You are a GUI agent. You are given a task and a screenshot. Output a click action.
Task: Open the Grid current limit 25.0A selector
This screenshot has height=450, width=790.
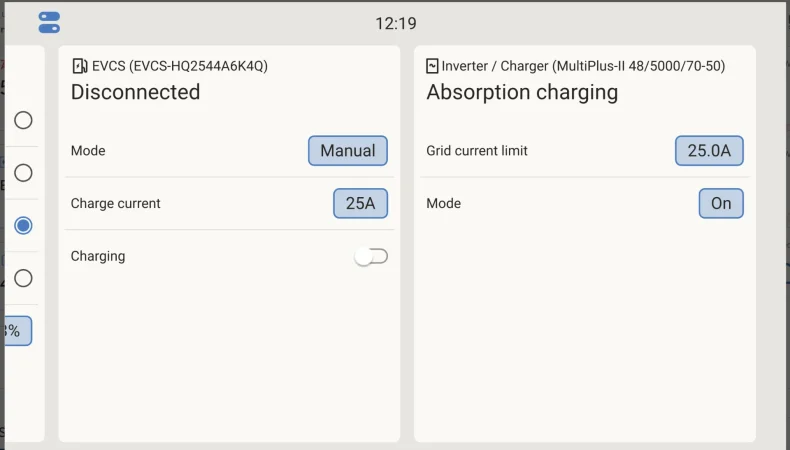(x=709, y=151)
